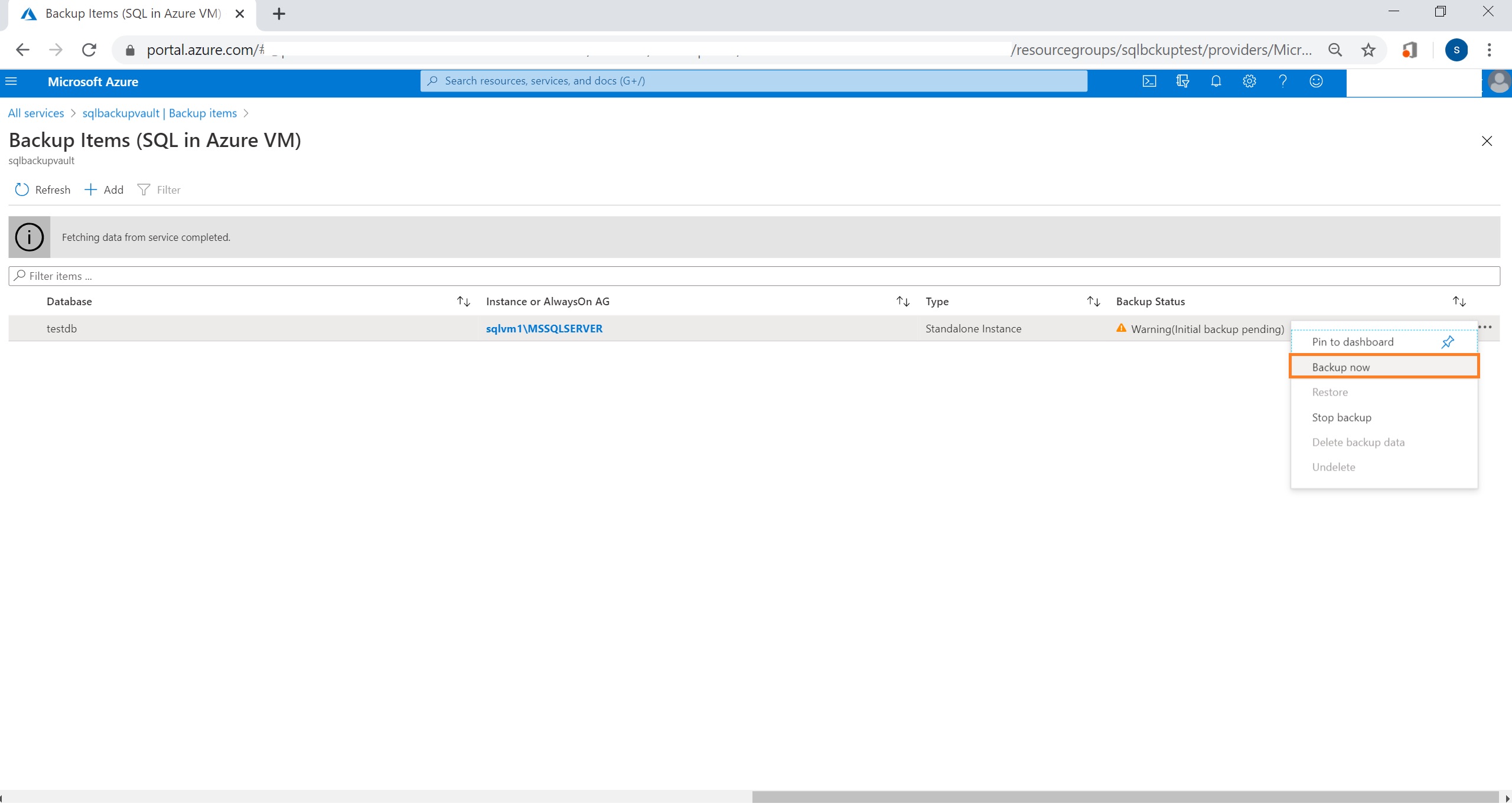Click the Add button
The height and width of the screenshot is (810, 1512).
point(105,190)
